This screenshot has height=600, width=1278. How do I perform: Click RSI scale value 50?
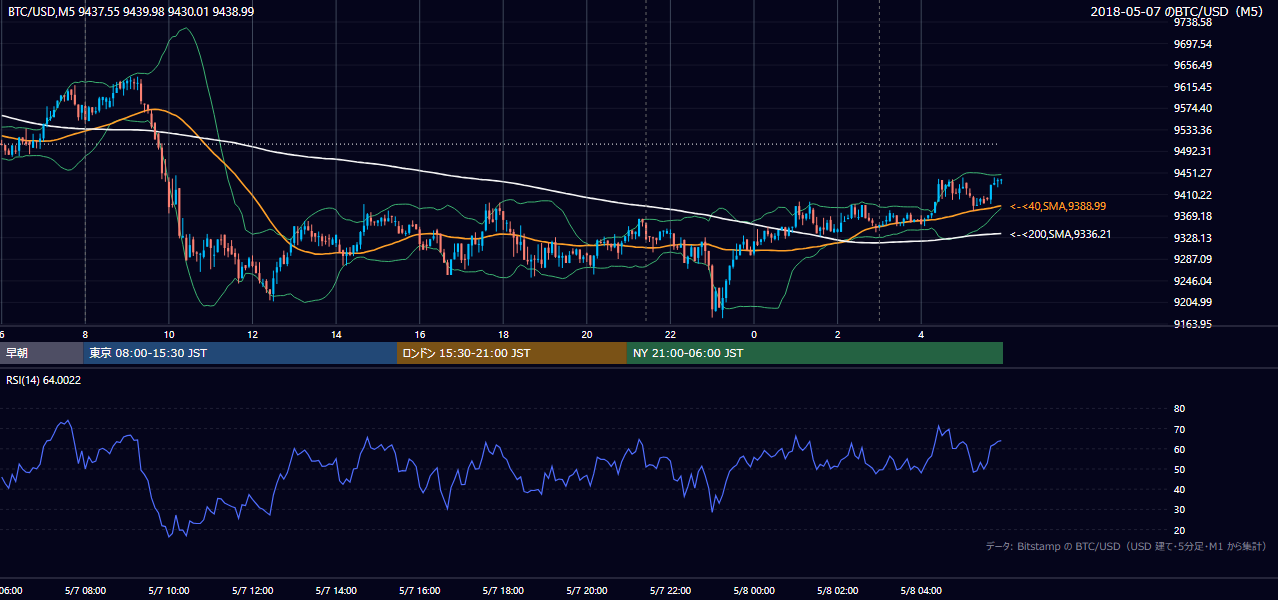(1179, 469)
